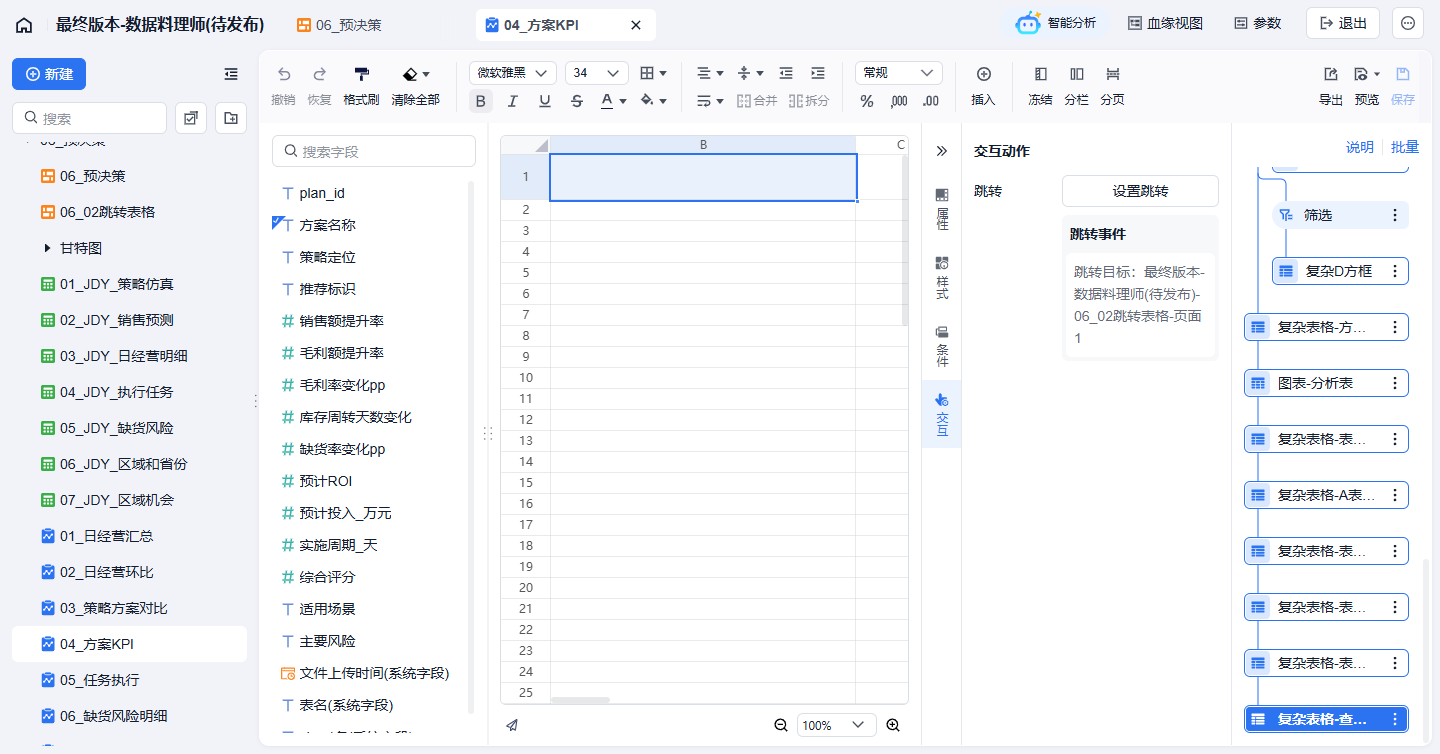Click the 搜索字段 field search box

pyautogui.click(x=374, y=151)
